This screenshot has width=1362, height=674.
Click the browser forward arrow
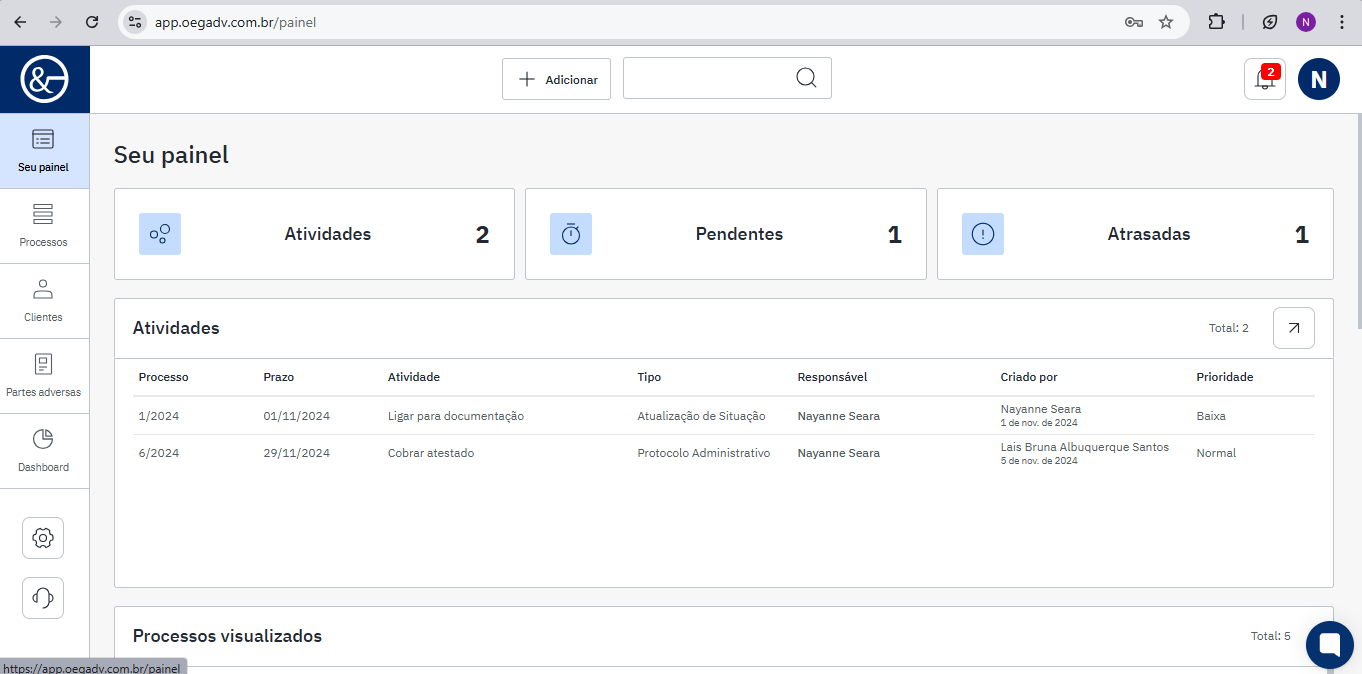pyautogui.click(x=56, y=22)
